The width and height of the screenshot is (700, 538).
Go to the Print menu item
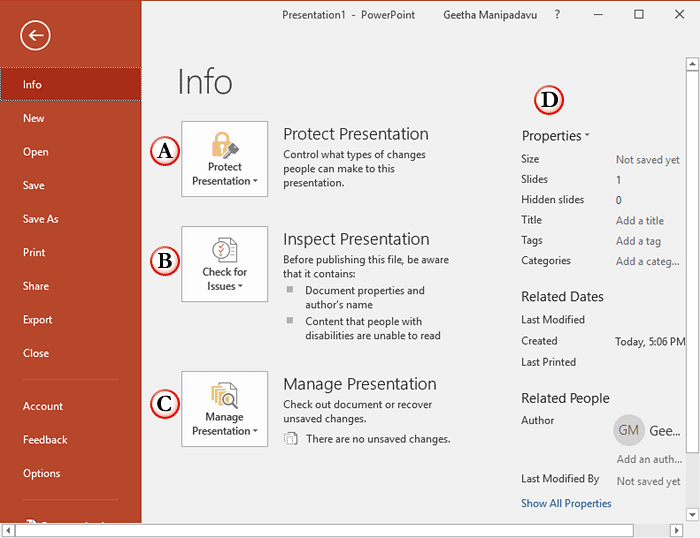(x=34, y=253)
